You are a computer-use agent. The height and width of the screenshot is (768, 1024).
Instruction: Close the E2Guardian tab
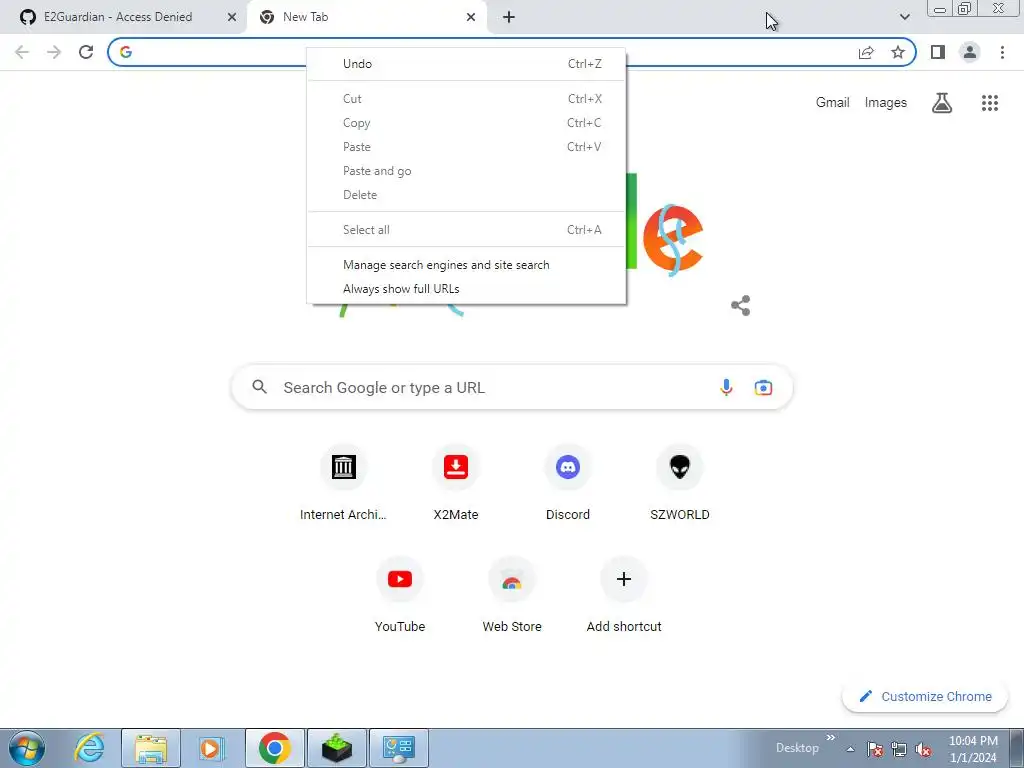[x=232, y=17]
